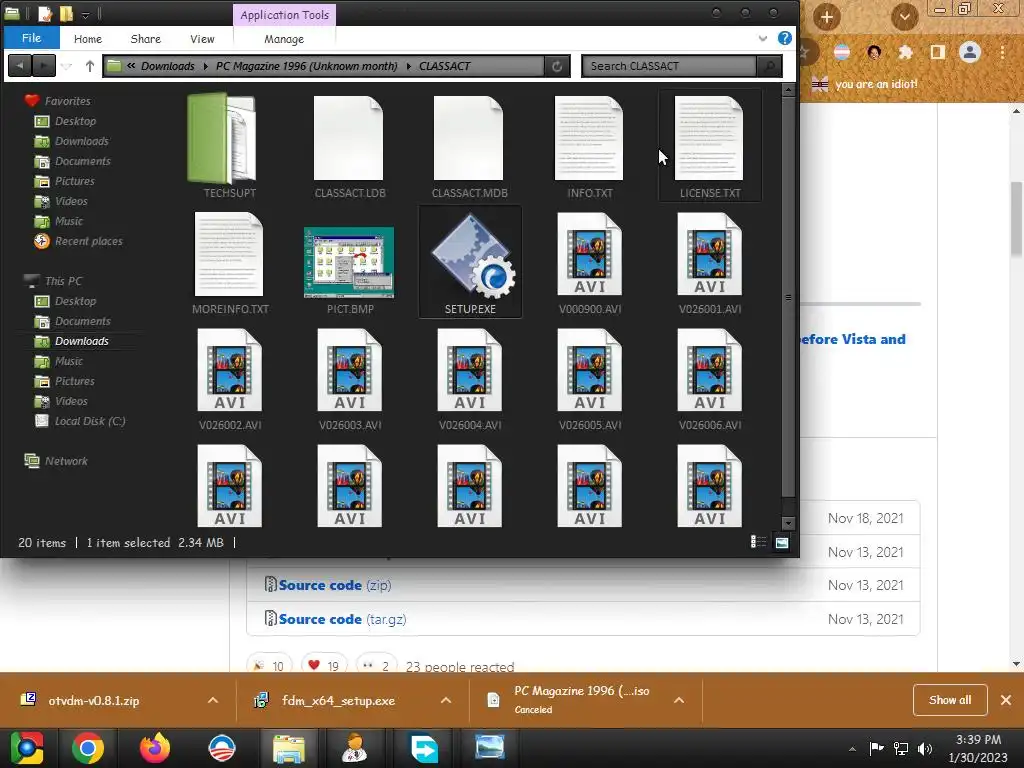
Task: Select the CLASSACT.LDB file
Action: coord(349,145)
